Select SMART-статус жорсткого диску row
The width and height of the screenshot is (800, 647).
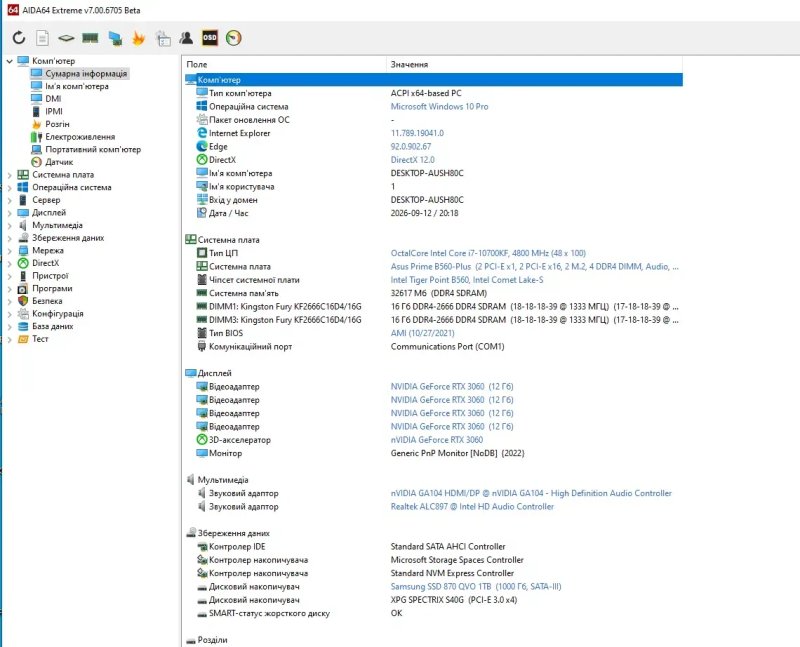(x=434, y=613)
